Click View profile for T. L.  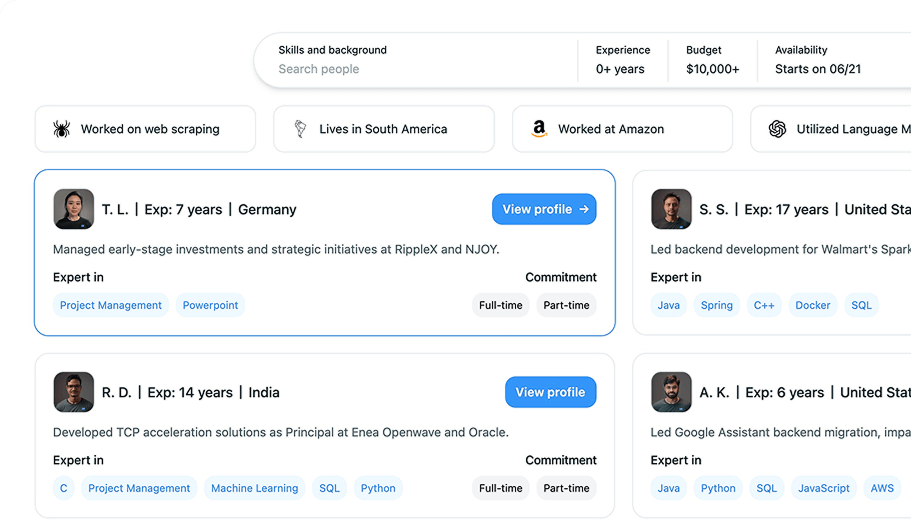[544, 209]
